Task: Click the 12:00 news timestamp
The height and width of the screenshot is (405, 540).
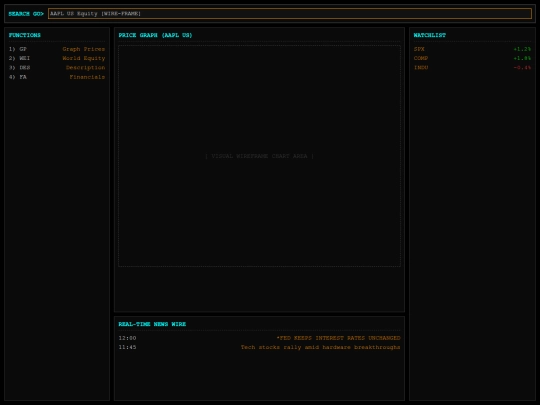Action: tap(127, 338)
